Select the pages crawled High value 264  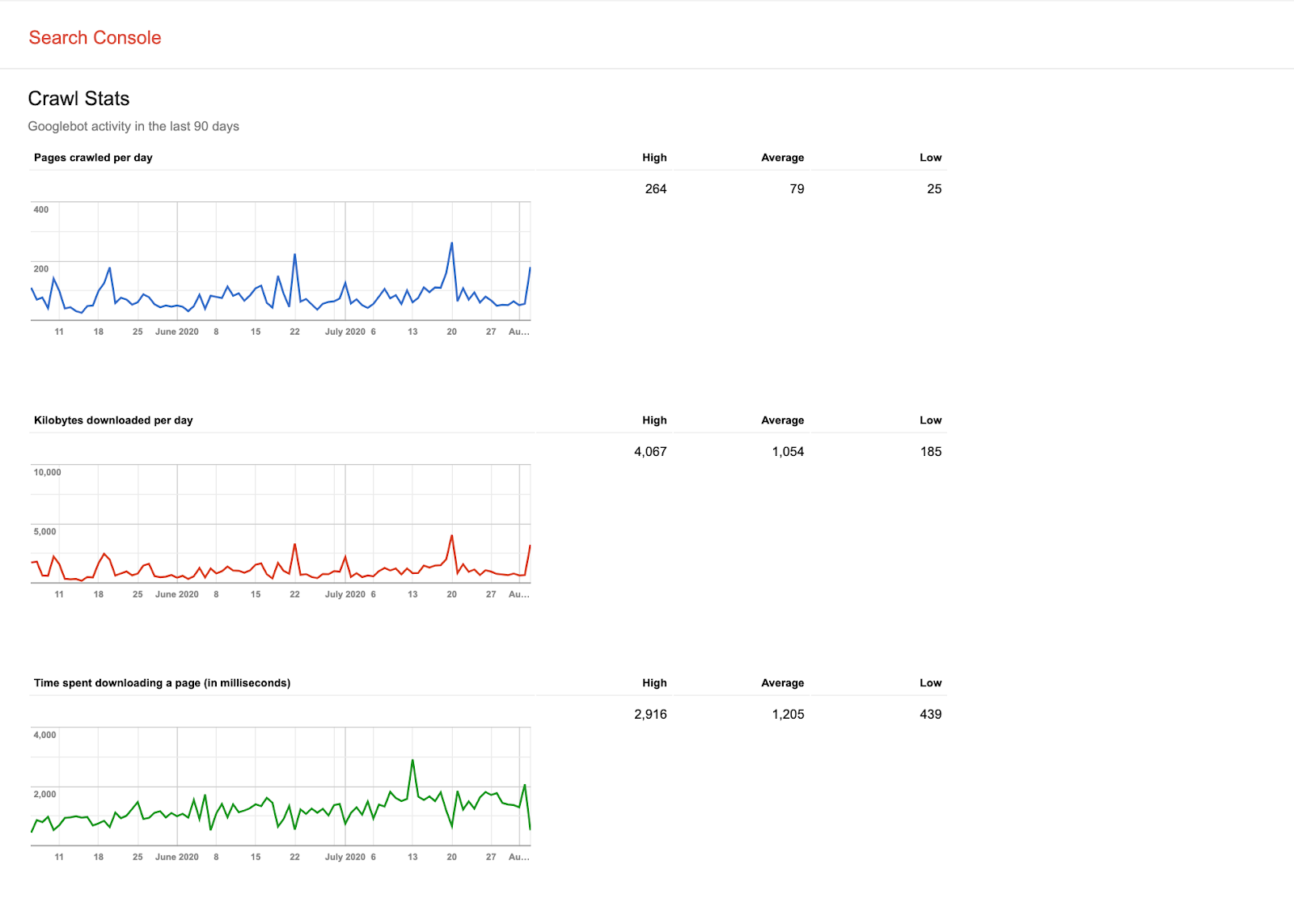655,189
